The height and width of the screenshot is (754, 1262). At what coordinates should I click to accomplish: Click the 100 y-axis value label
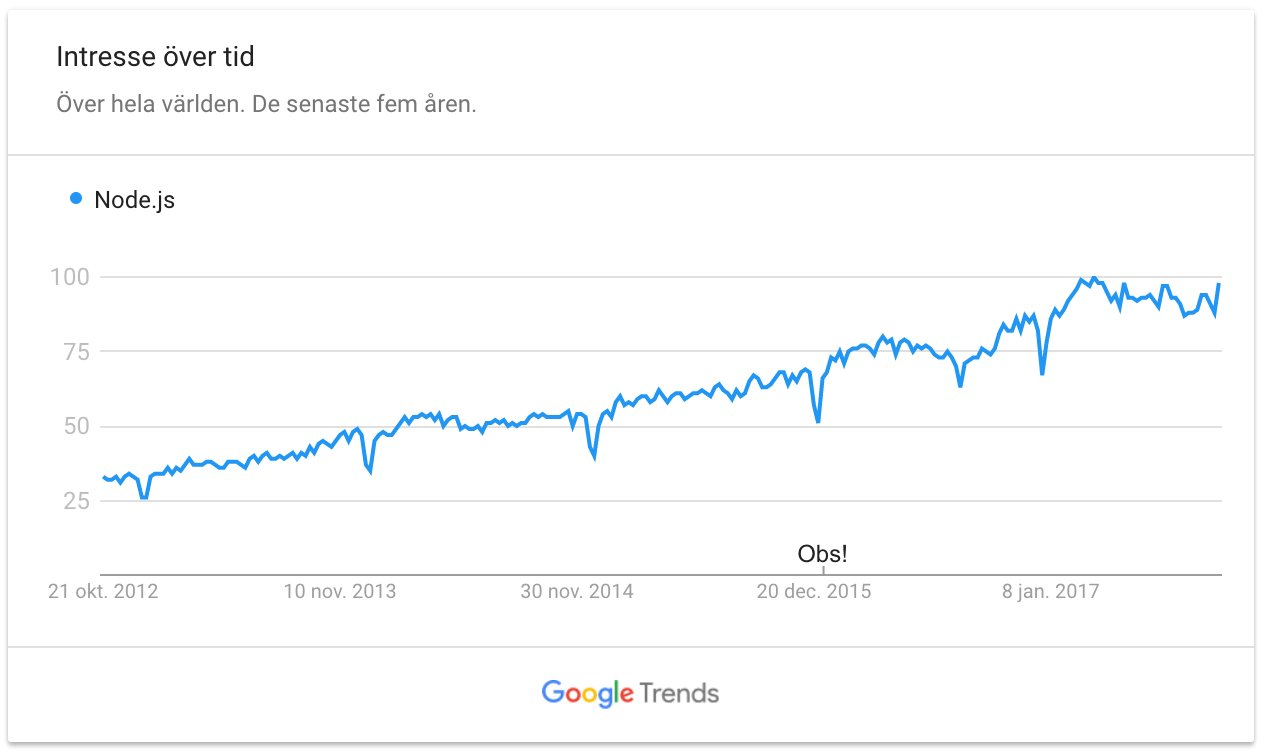[70, 276]
